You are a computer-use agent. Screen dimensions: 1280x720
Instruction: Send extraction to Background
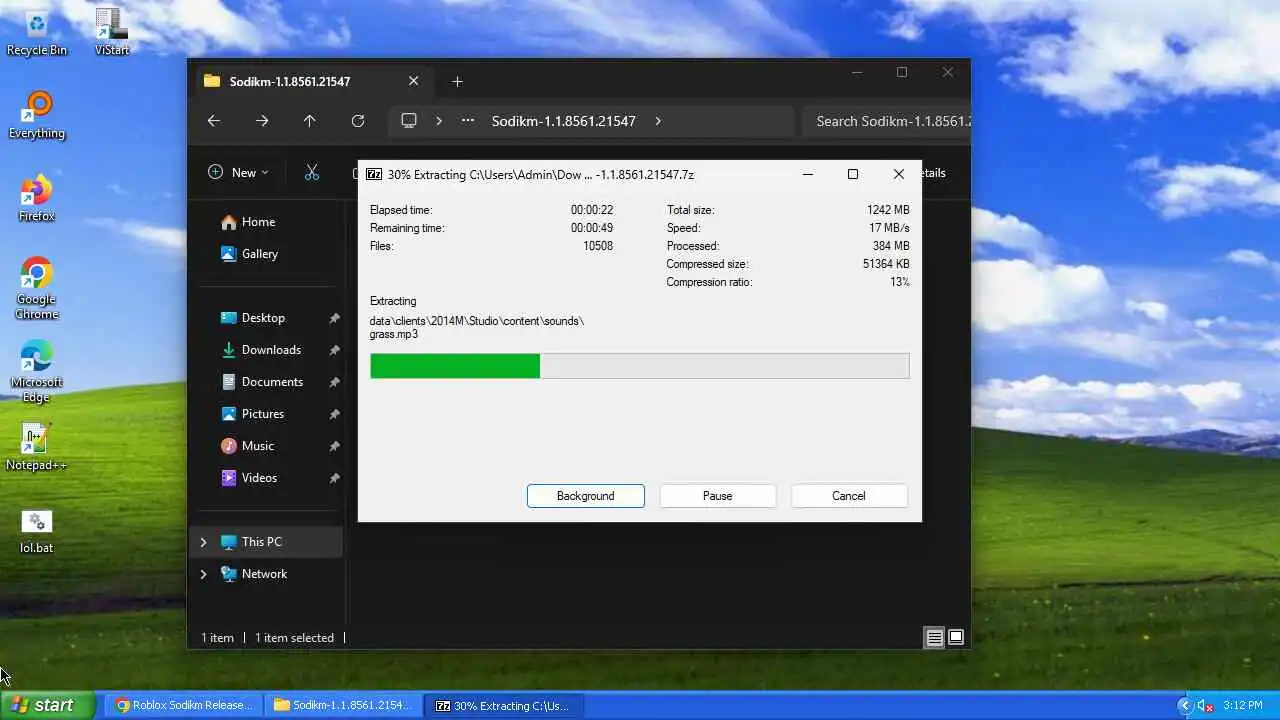pos(586,496)
